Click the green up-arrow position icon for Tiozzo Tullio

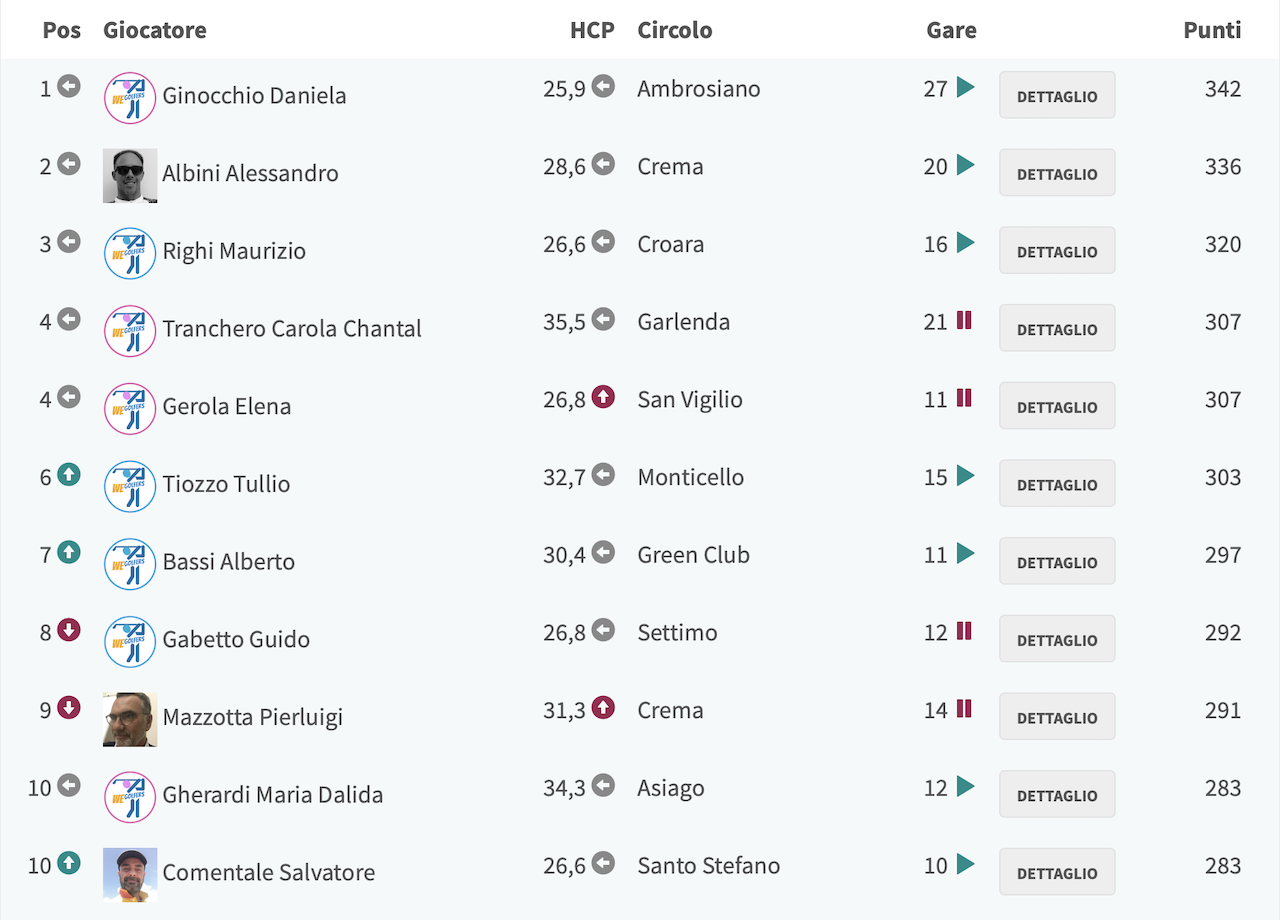point(68,475)
